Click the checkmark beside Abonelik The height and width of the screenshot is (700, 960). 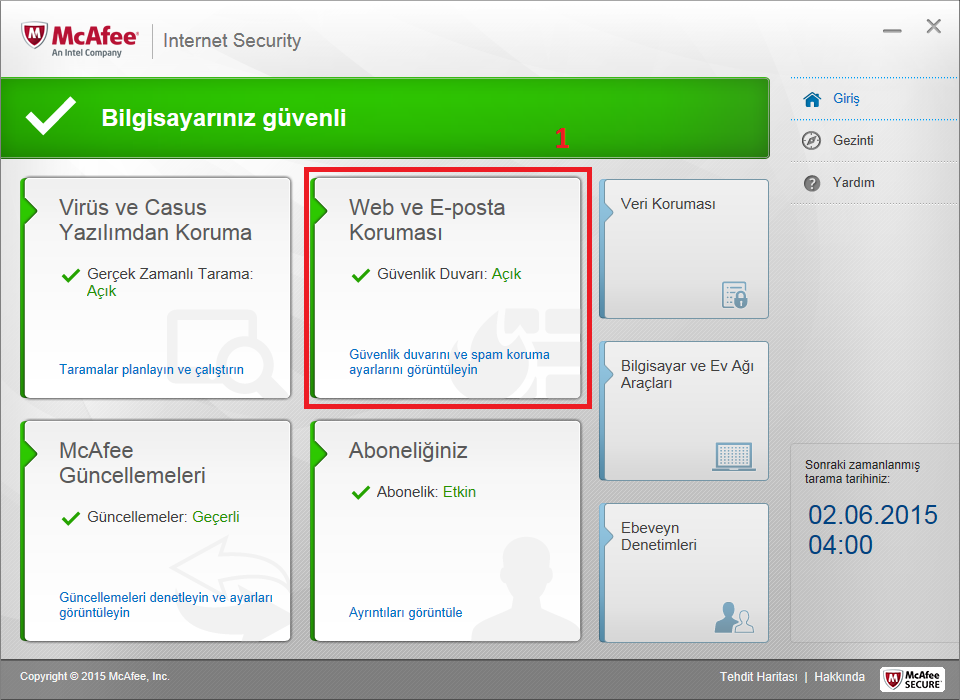tap(361, 492)
